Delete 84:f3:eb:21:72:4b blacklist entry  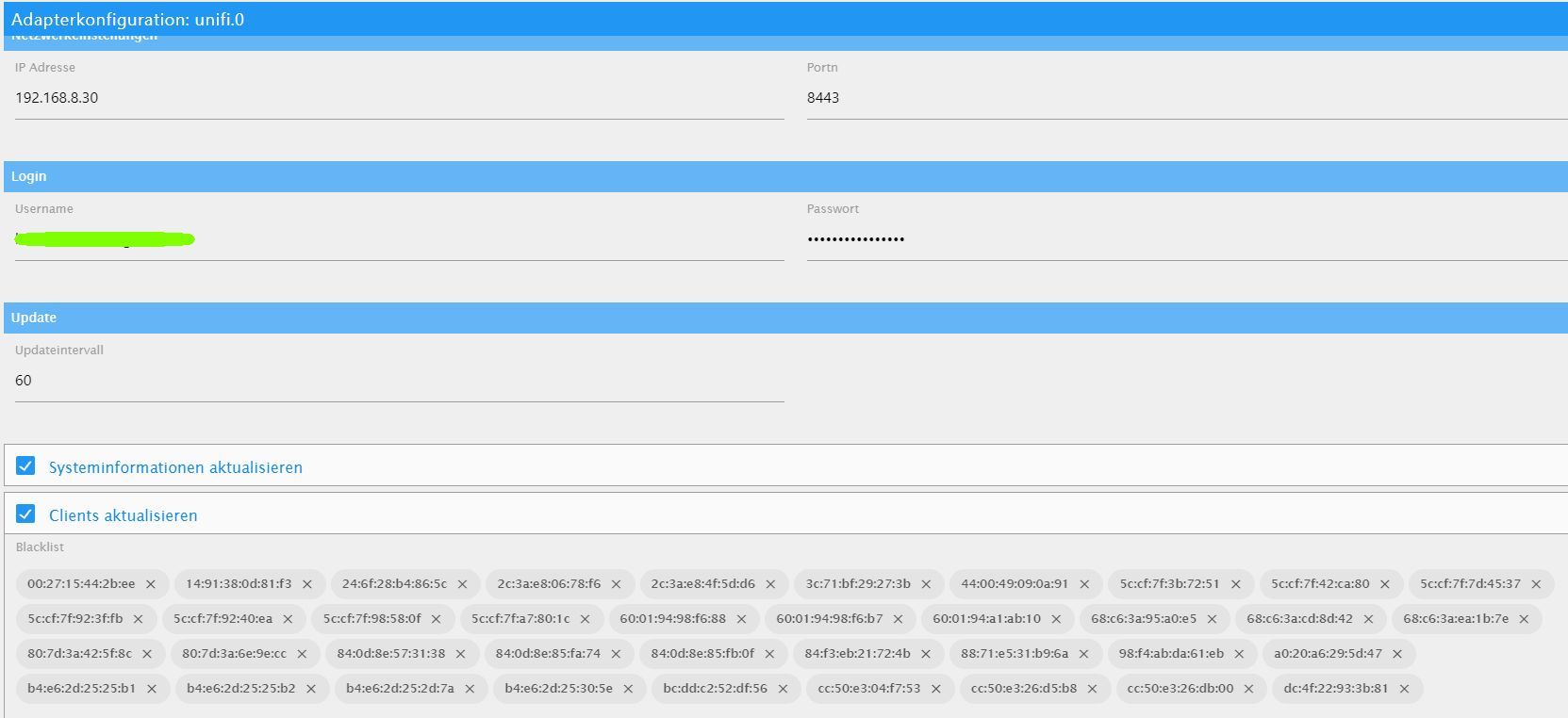click(x=927, y=654)
